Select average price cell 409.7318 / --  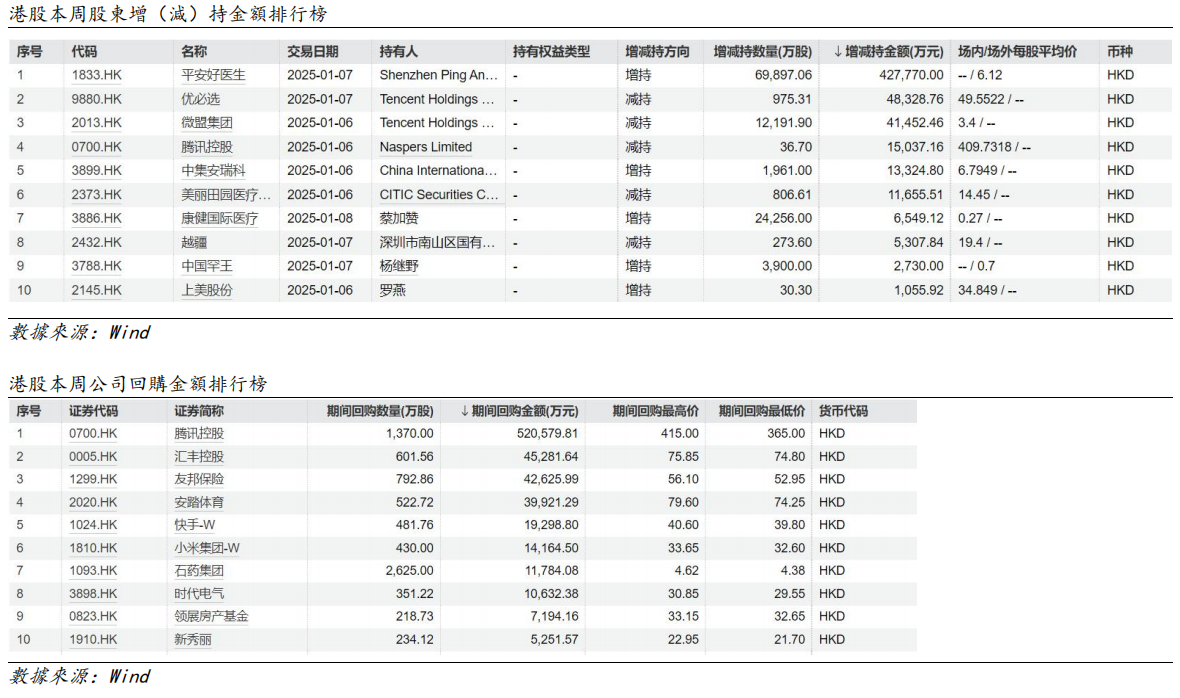pos(994,147)
